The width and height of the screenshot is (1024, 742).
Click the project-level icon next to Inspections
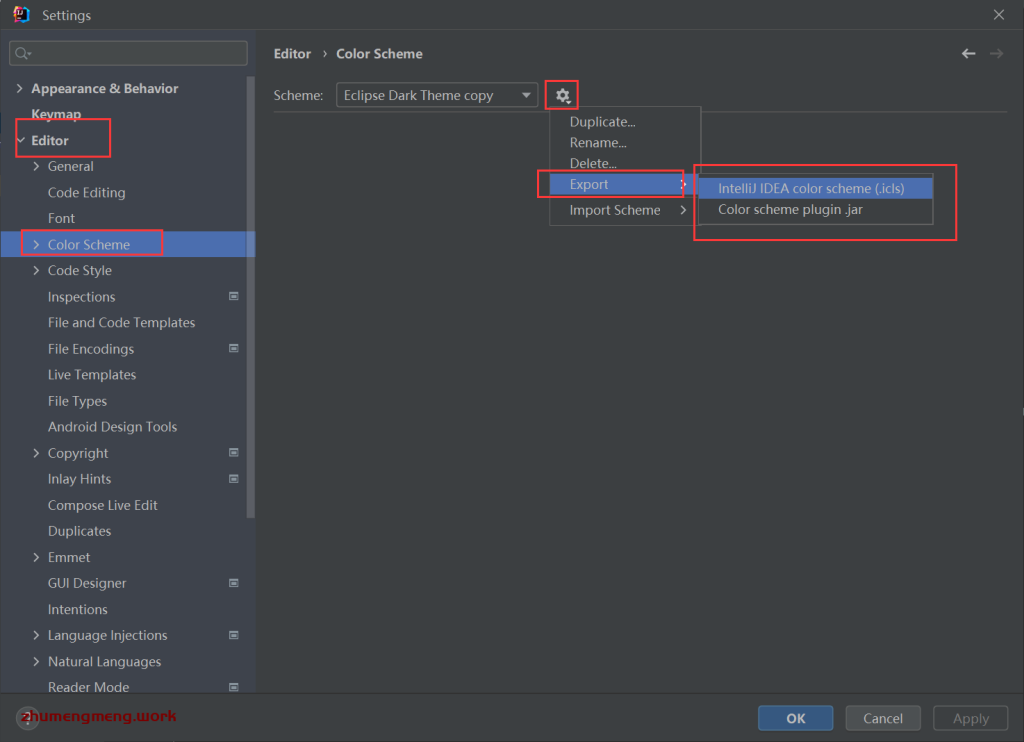(234, 297)
